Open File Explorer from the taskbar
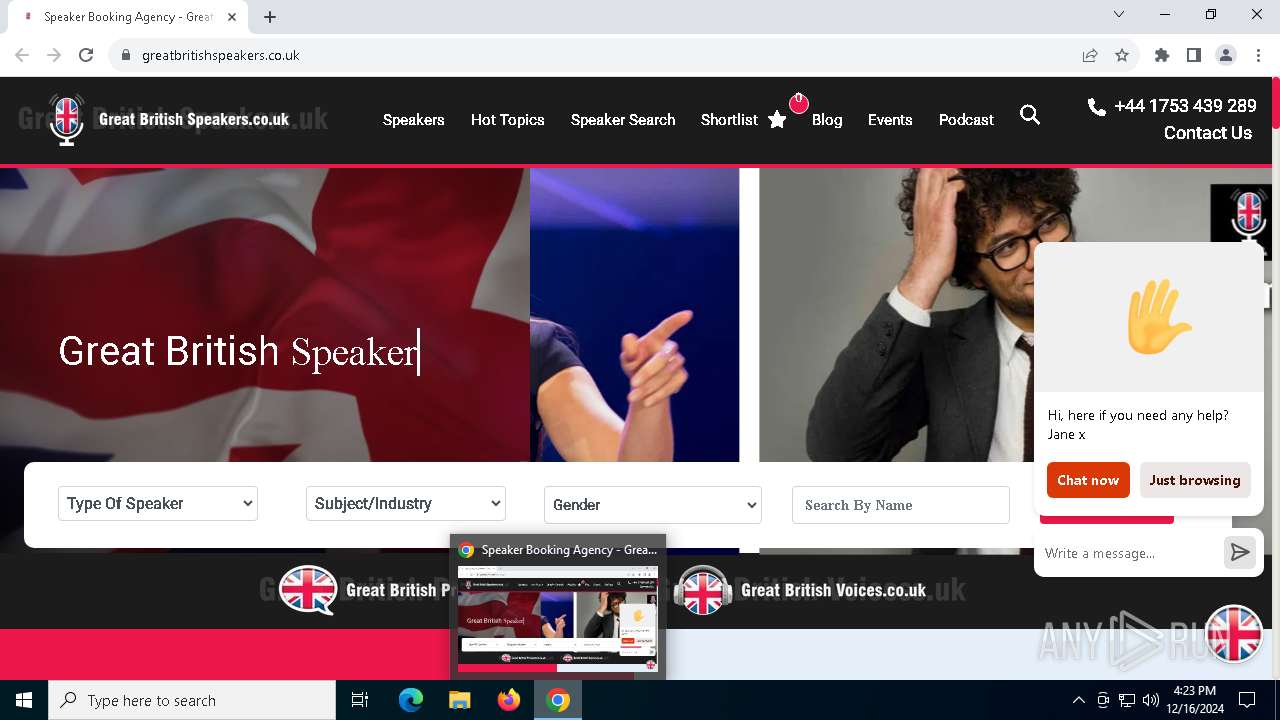This screenshot has width=1280, height=720. pos(460,700)
